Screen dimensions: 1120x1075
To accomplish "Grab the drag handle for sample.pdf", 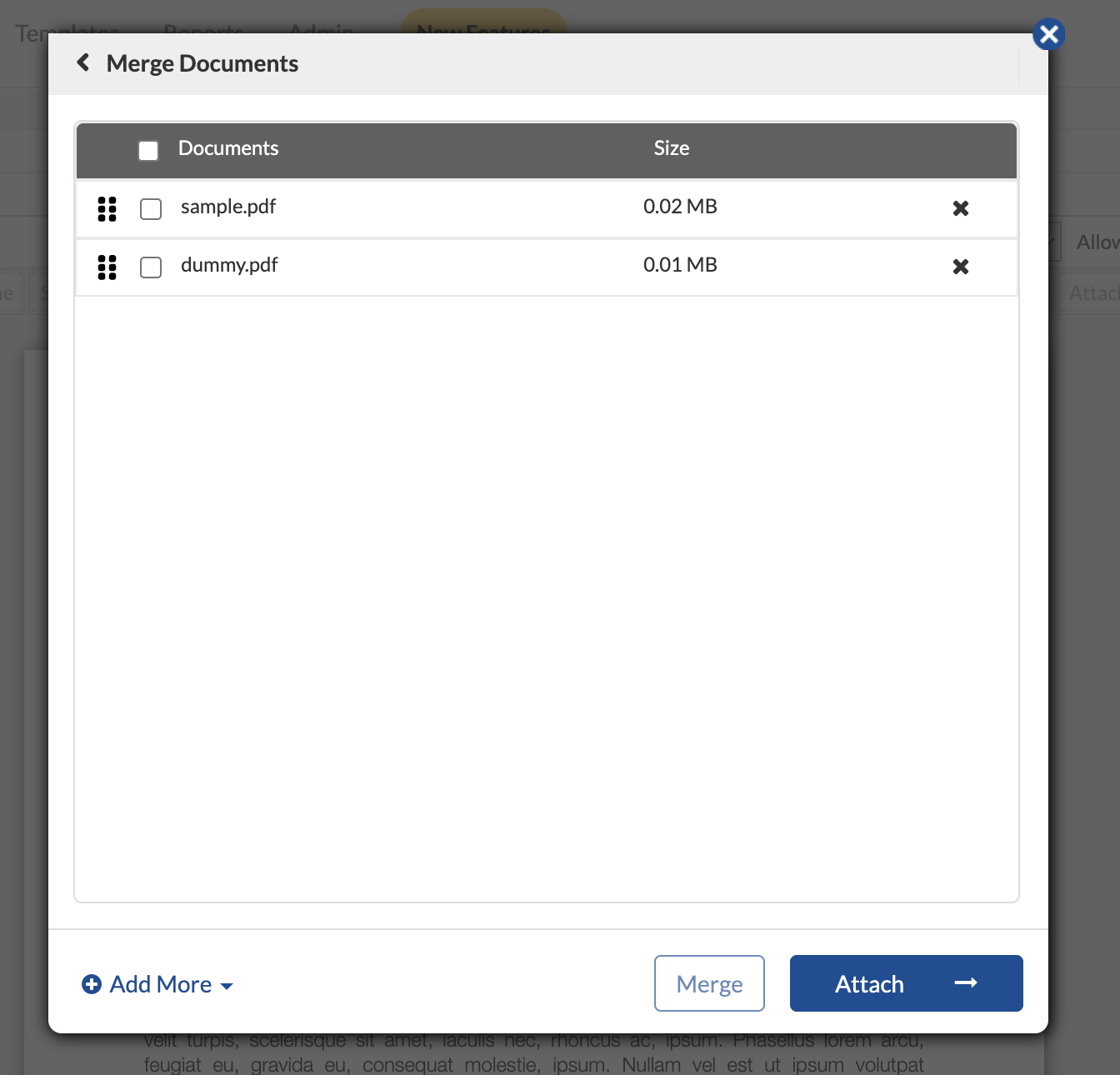I will 107,208.
